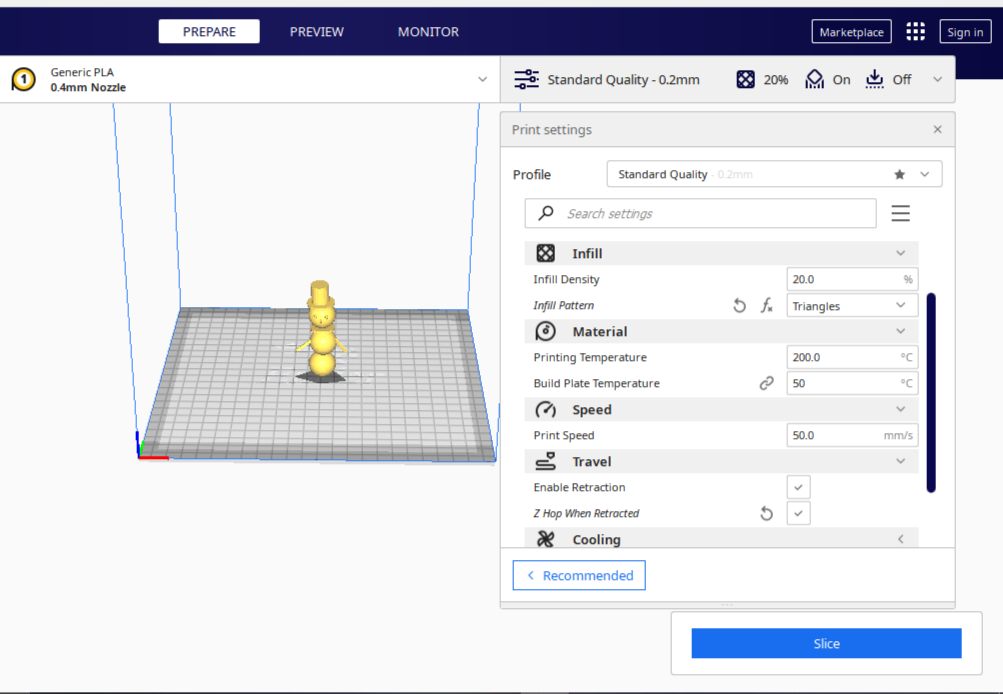The height and width of the screenshot is (694, 1003).
Task: Click the search magnifier icon
Action: [x=546, y=213]
